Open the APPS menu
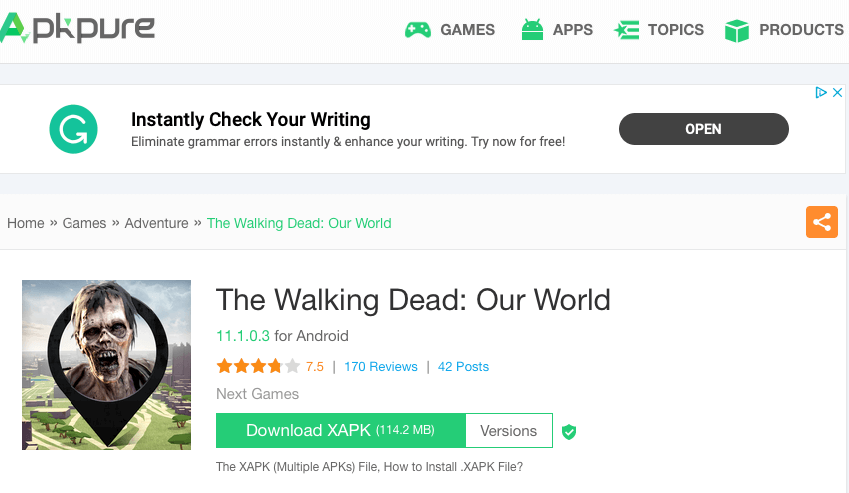Viewport: 849px width, 493px height. tap(572, 30)
